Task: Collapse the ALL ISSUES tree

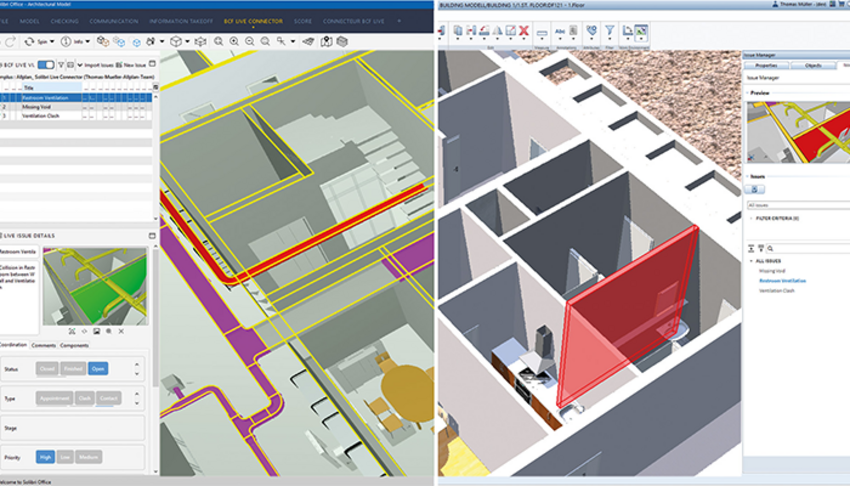Action: (x=749, y=260)
